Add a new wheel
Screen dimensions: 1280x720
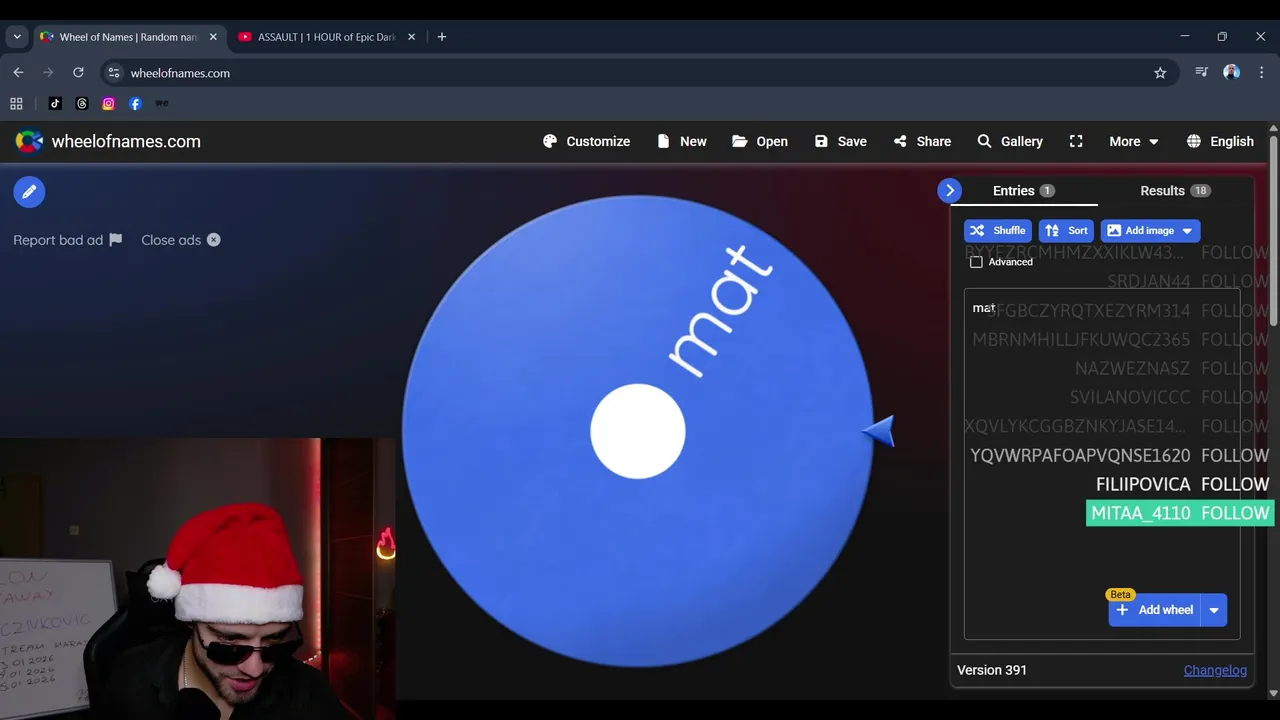pos(1155,610)
